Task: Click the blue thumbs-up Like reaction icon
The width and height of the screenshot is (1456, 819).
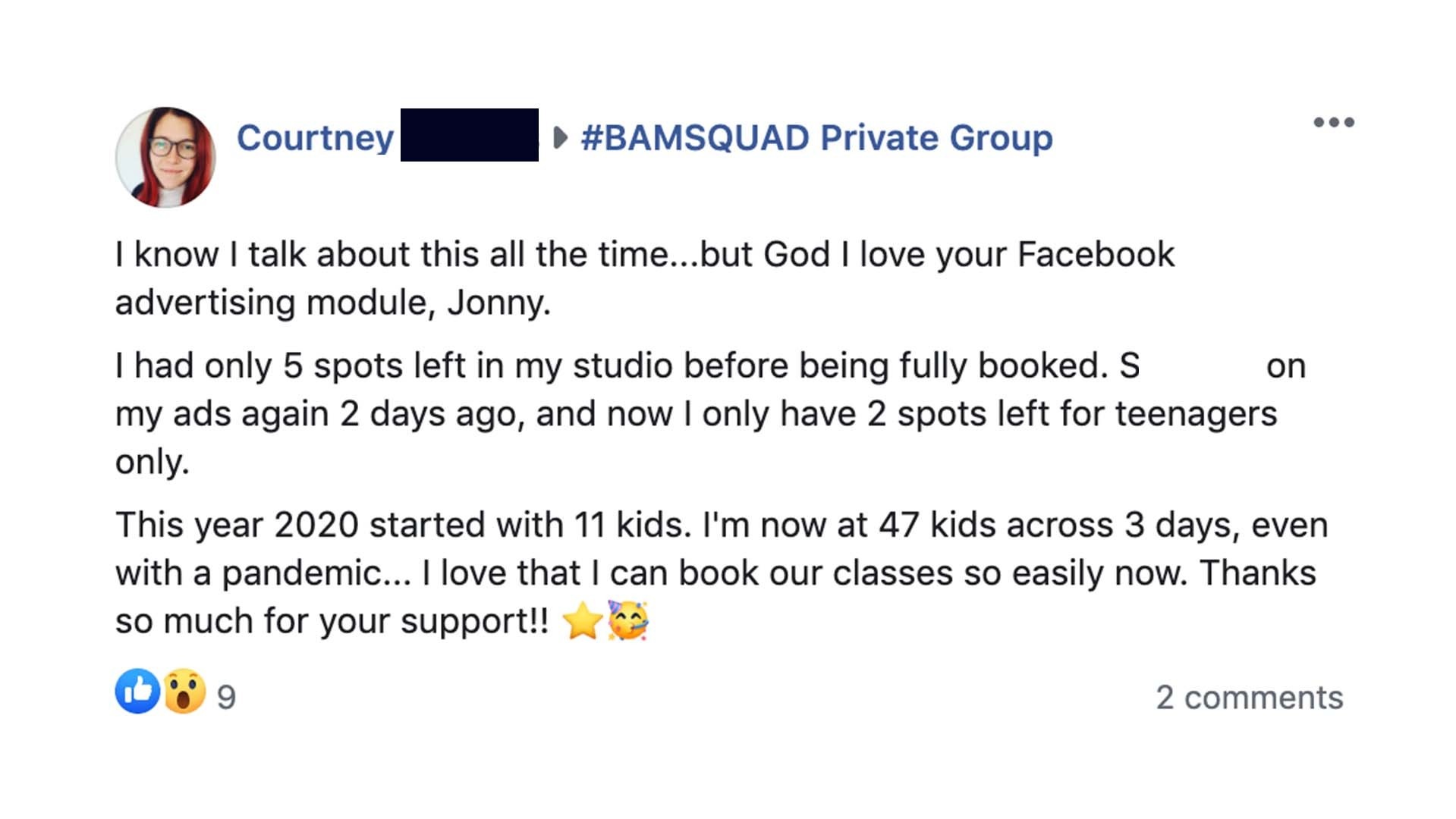Action: (137, 691)
